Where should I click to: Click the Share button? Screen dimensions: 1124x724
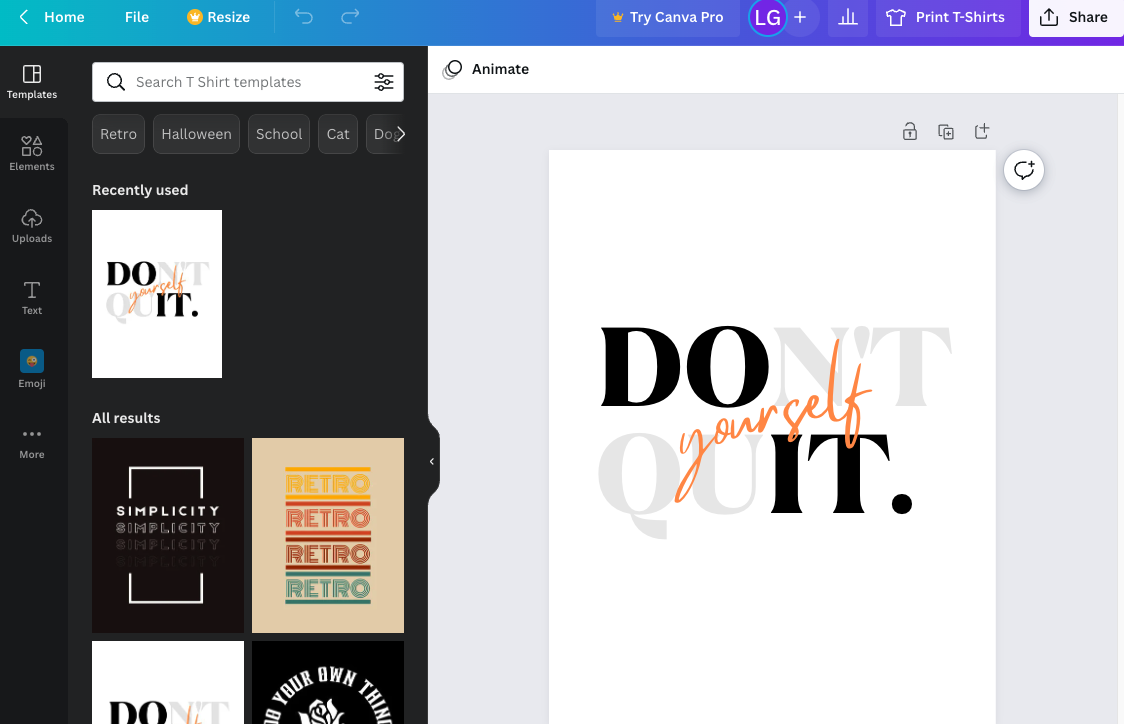(x=1075, y=17)
